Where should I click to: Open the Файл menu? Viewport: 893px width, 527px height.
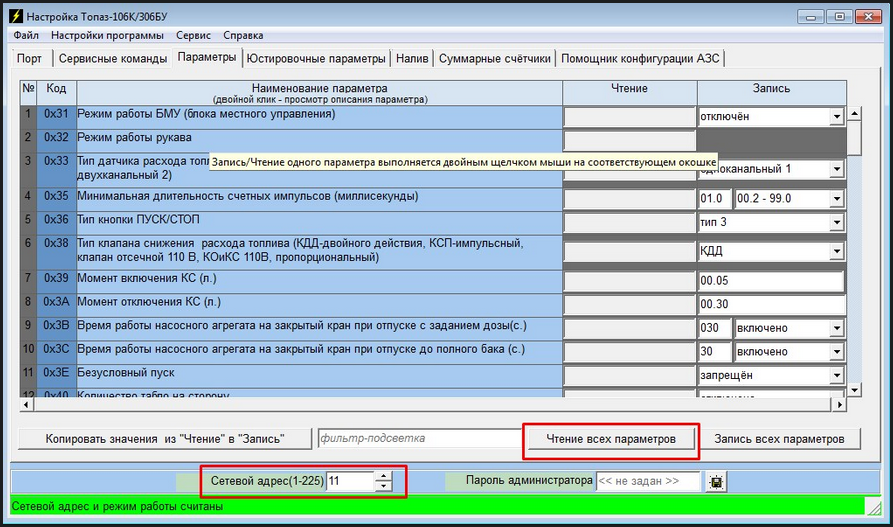tap(26, 35)
